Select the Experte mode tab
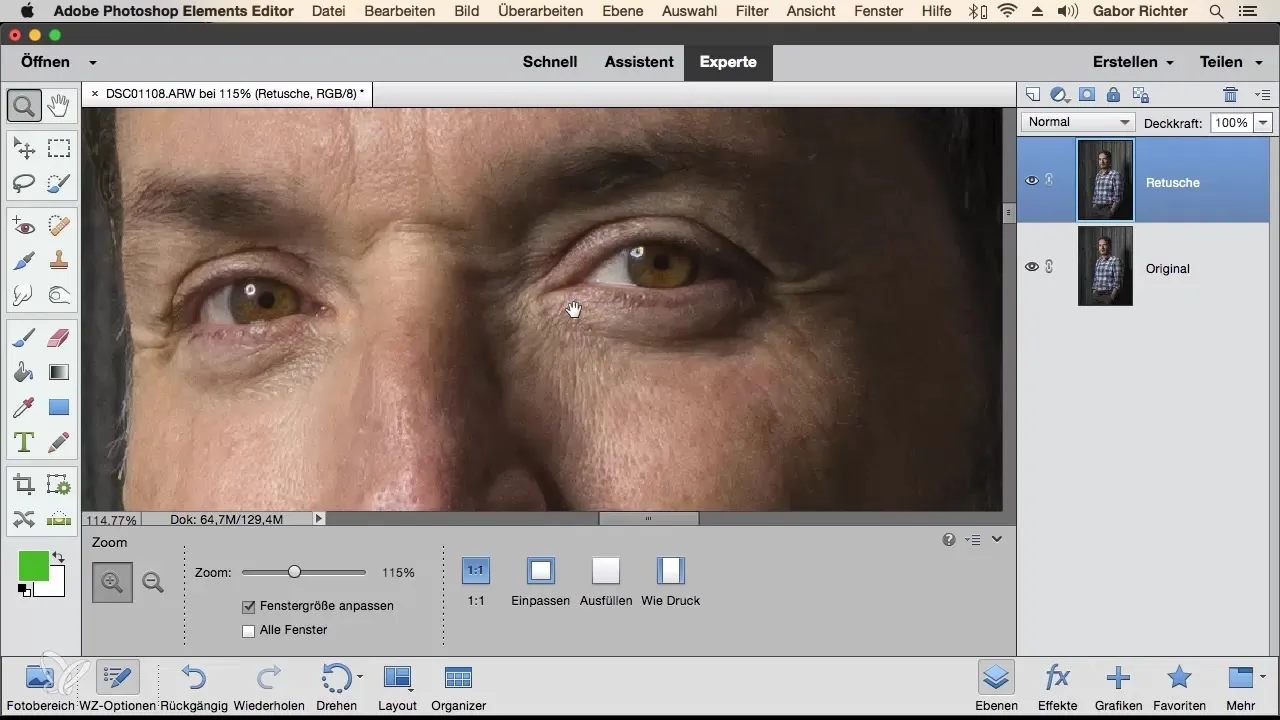The height and width of the screenshot is (720, 1280). (x=728, y=62)
